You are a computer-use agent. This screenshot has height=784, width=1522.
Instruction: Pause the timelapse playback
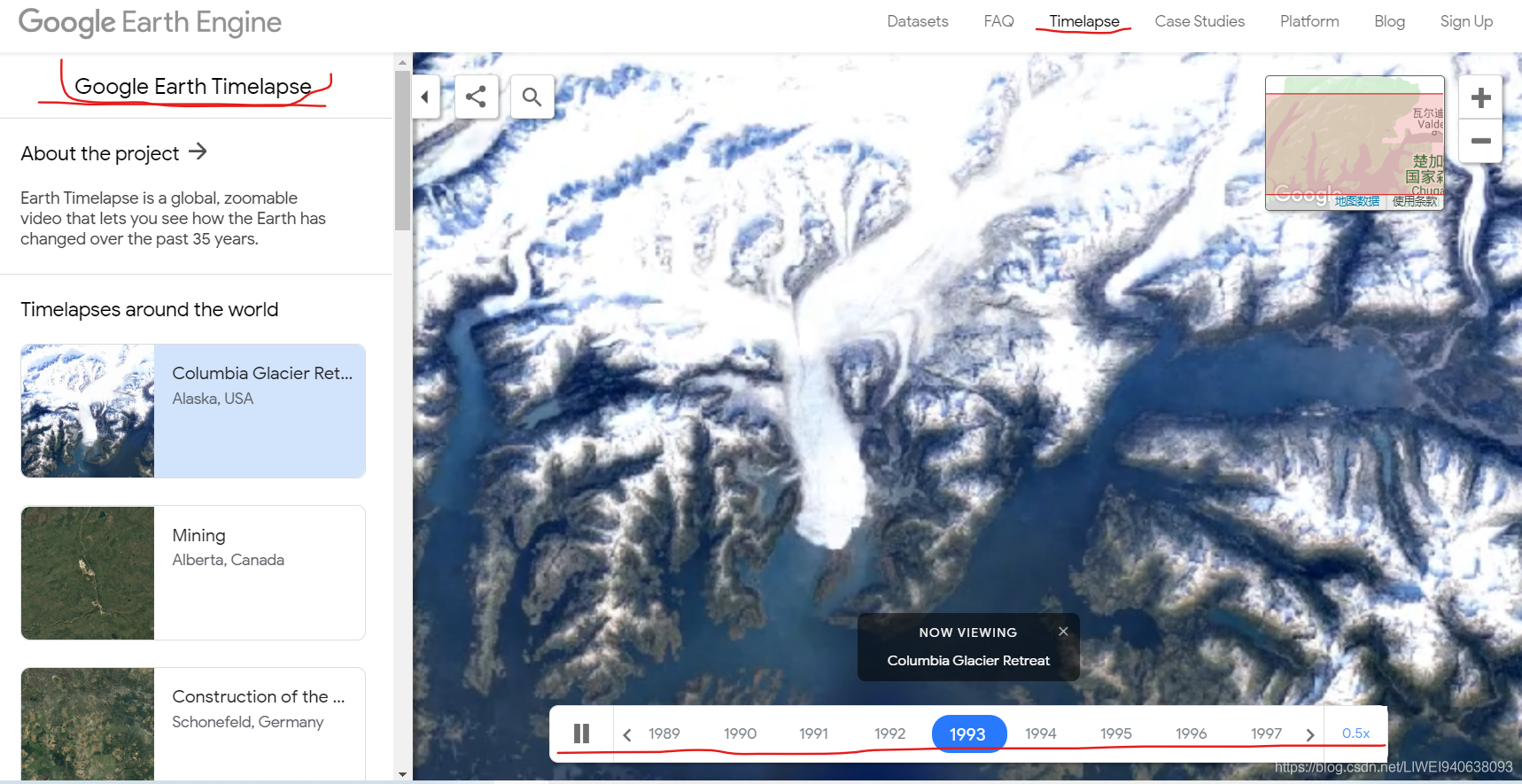coord(581,734)
